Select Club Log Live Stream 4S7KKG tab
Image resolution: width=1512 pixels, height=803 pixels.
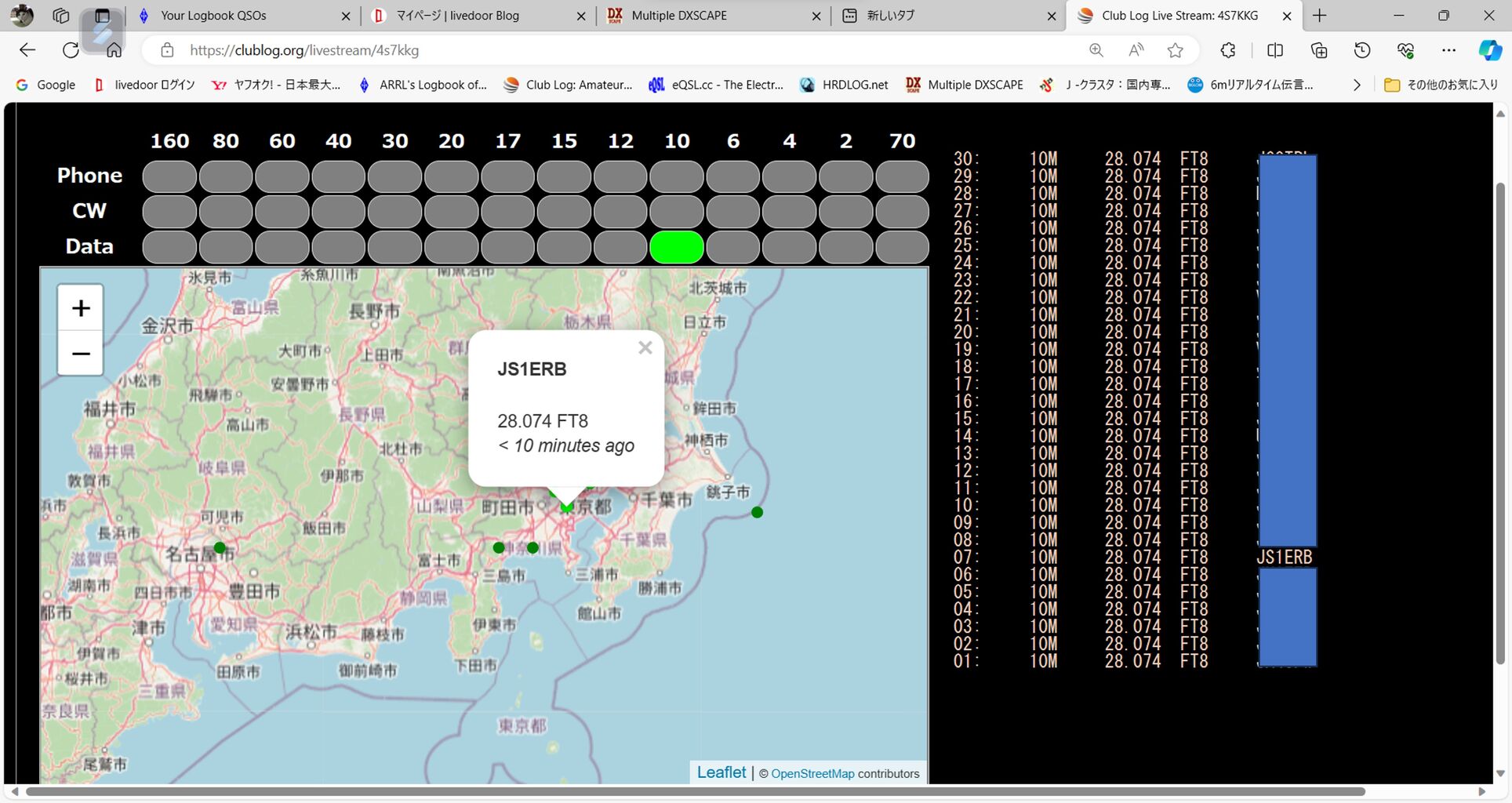point(1184,16)
